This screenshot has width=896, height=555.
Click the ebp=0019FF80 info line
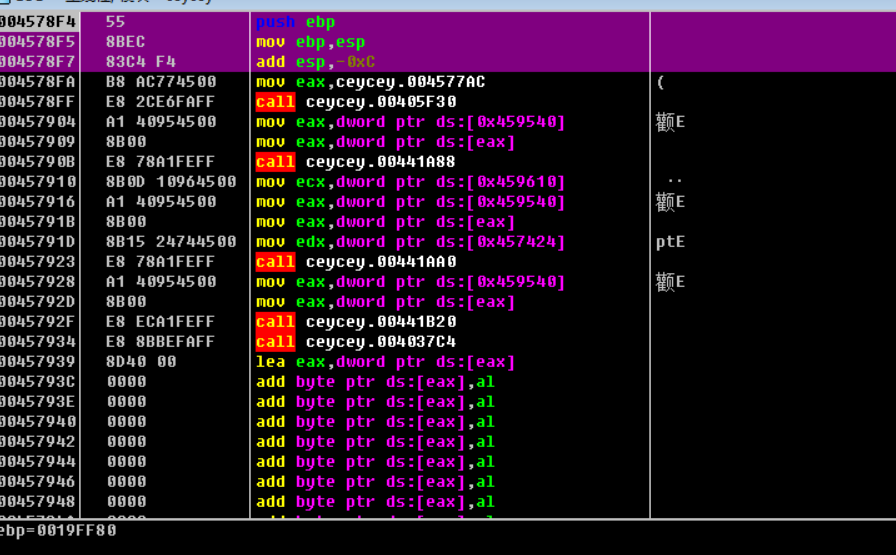click(x=58, y=531)
